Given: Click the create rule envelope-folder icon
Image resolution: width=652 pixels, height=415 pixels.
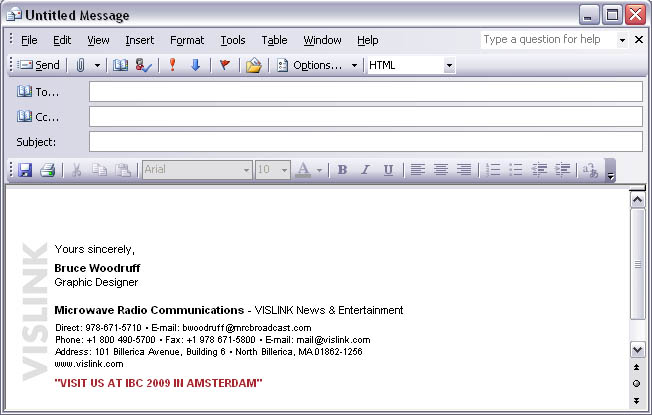Looking at the screenshot, I should coord(253,65).
